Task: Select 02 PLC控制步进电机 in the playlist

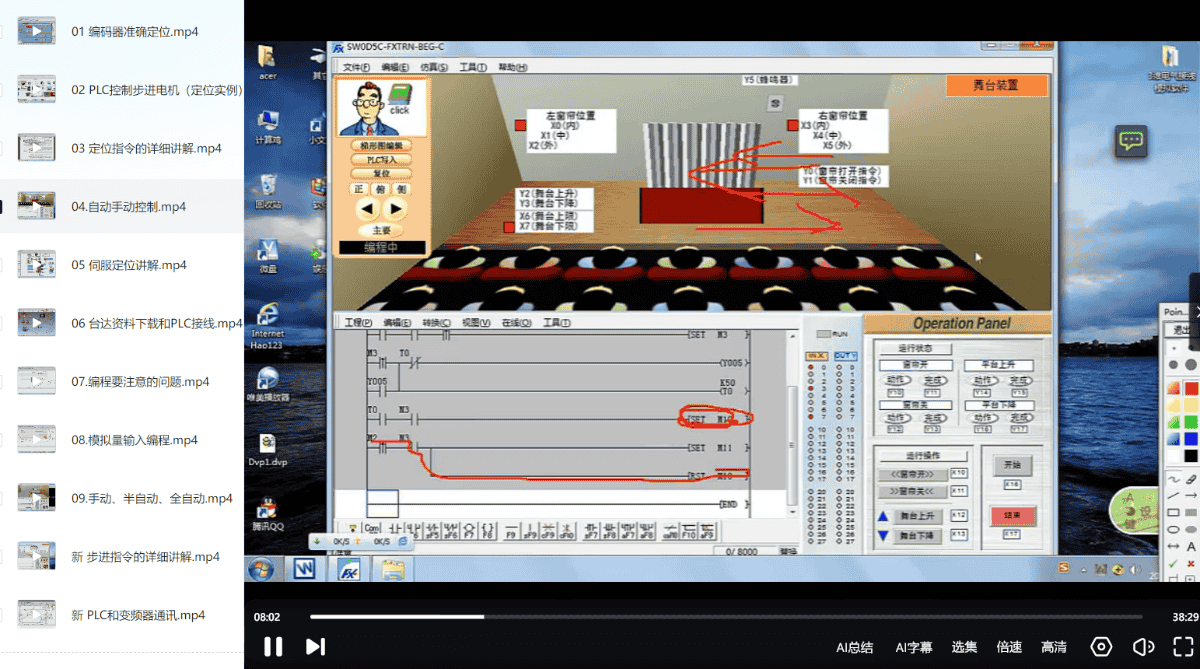Action: point(157,90)
